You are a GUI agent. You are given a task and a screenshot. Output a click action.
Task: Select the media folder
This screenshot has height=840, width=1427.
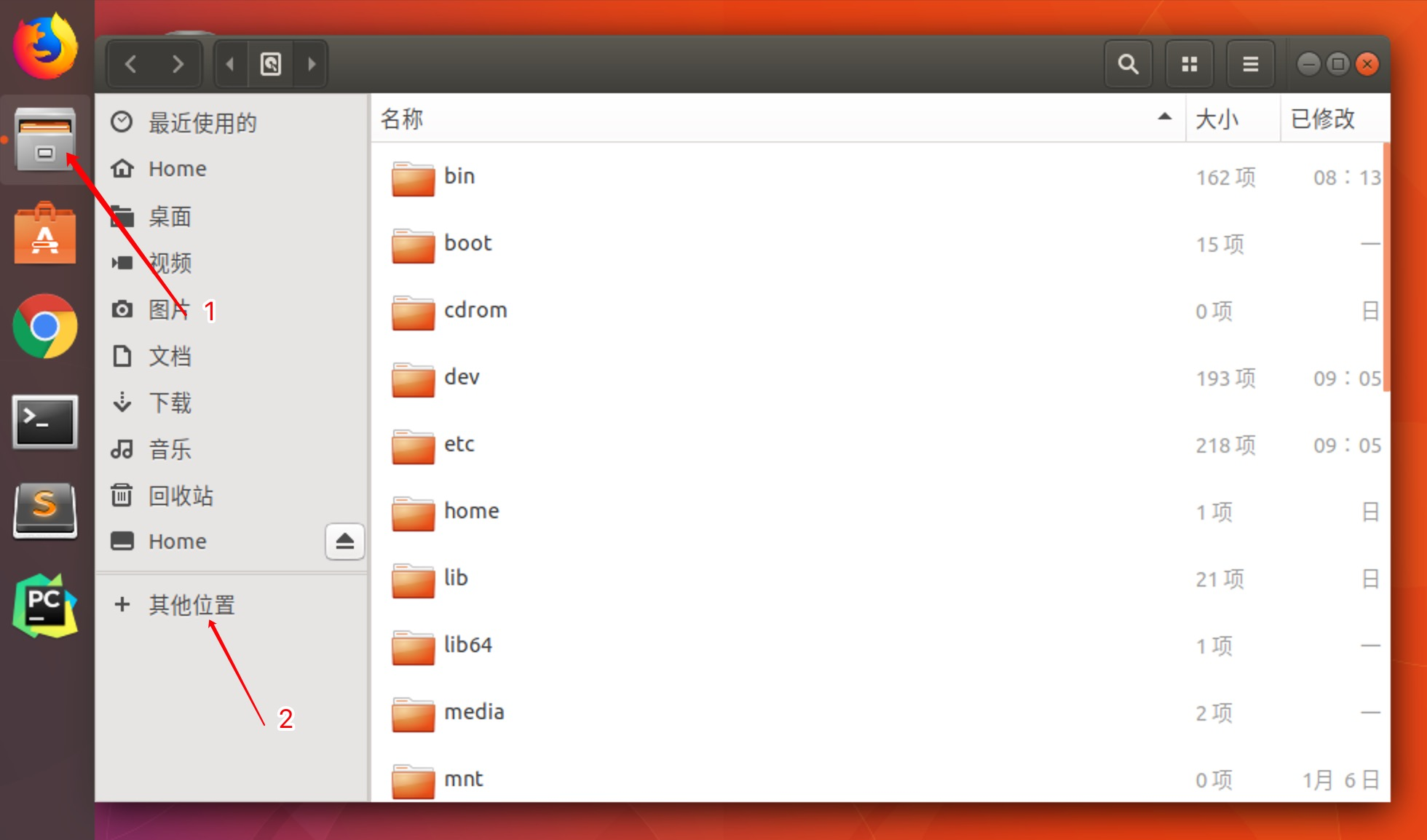877,713
